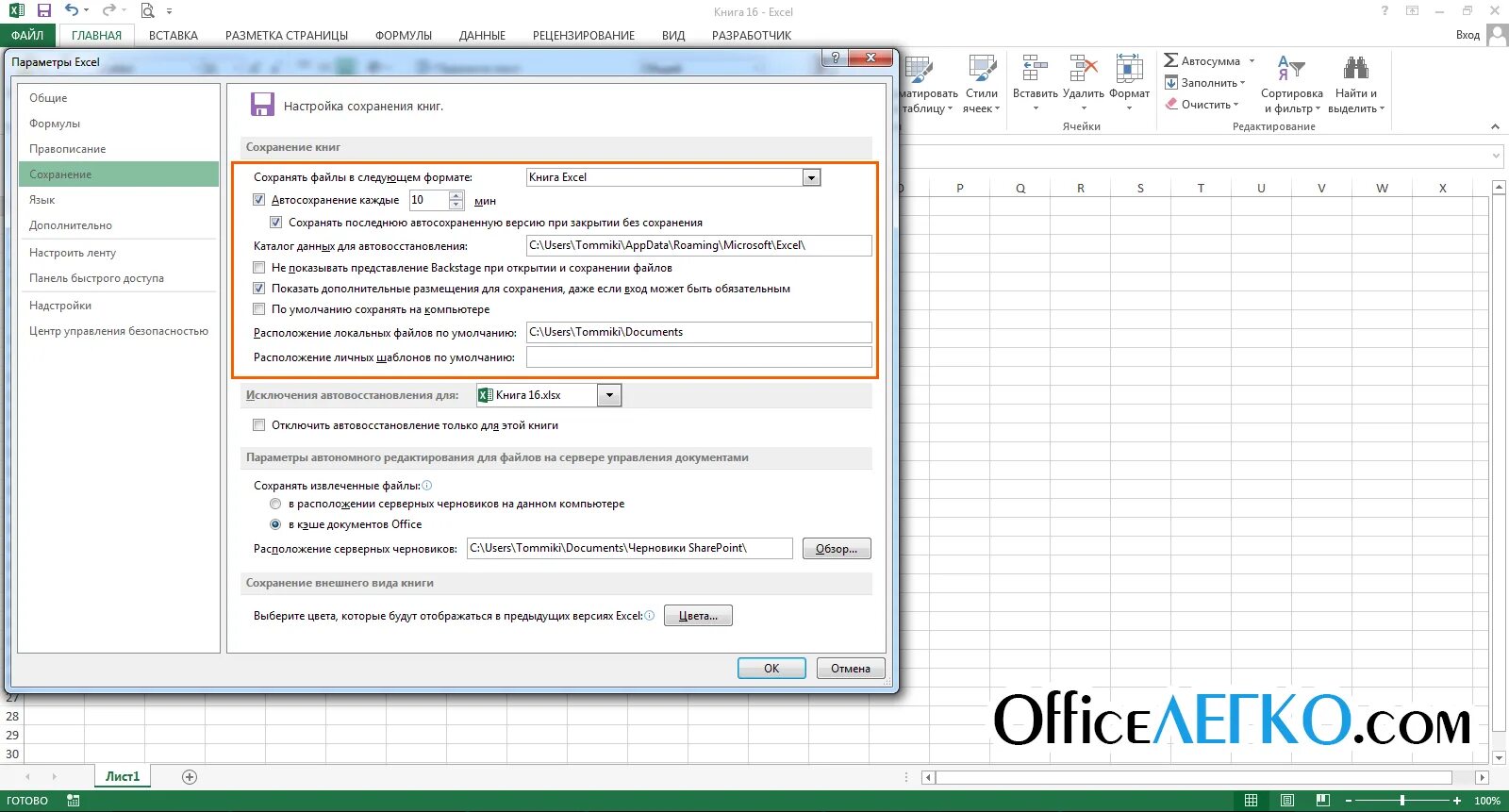Add a new sheet with plus icon
This screenshot has height=812, width=1509.
tap(190, 777)
